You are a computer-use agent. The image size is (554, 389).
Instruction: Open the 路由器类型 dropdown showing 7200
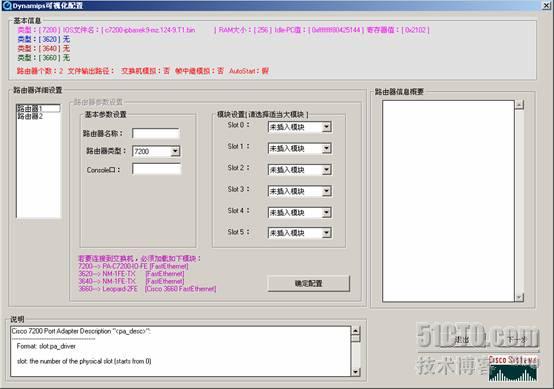[x=156, y=151]
